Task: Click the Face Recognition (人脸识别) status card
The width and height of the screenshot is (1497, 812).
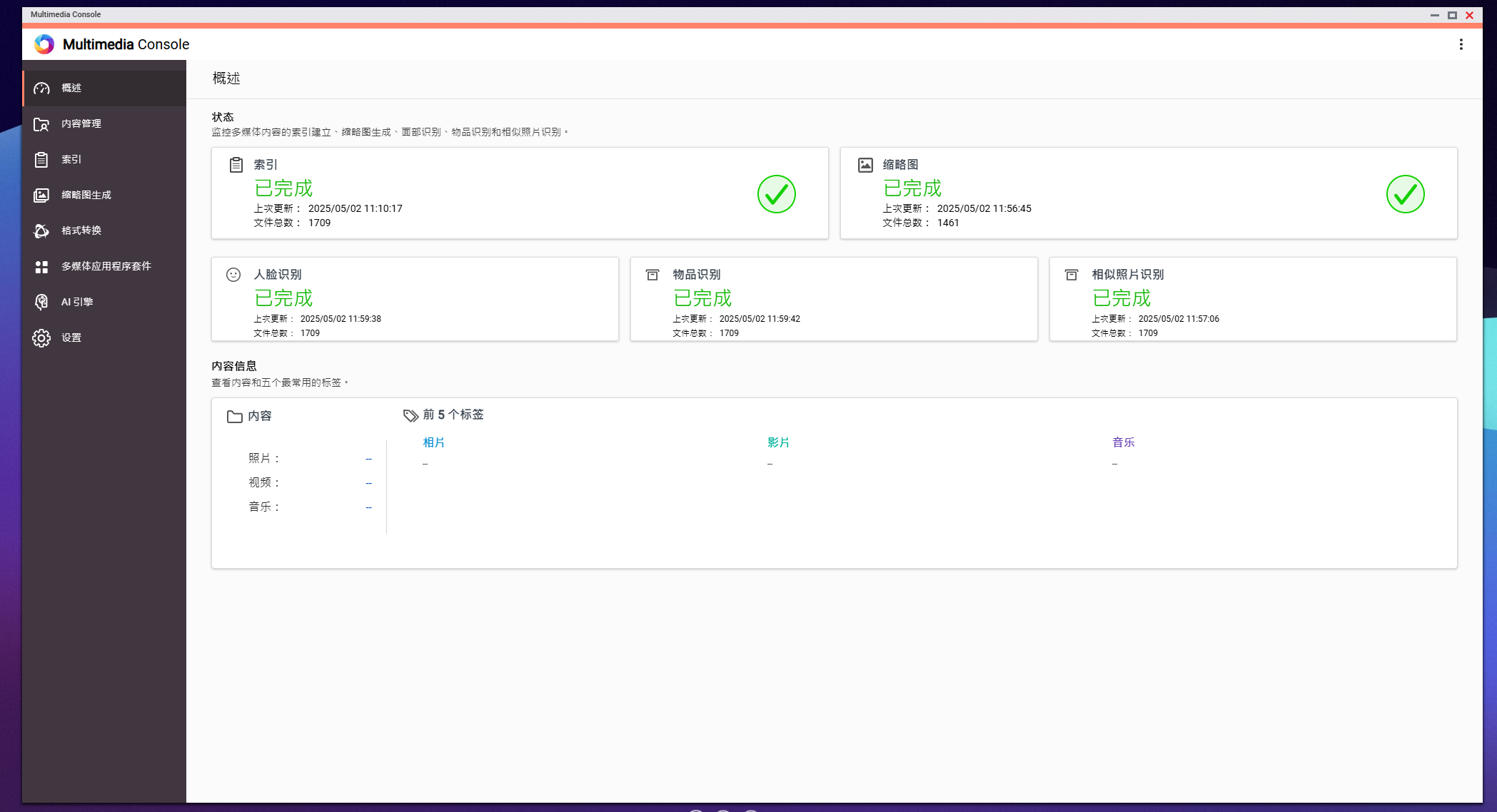Action: pos(415,300)
